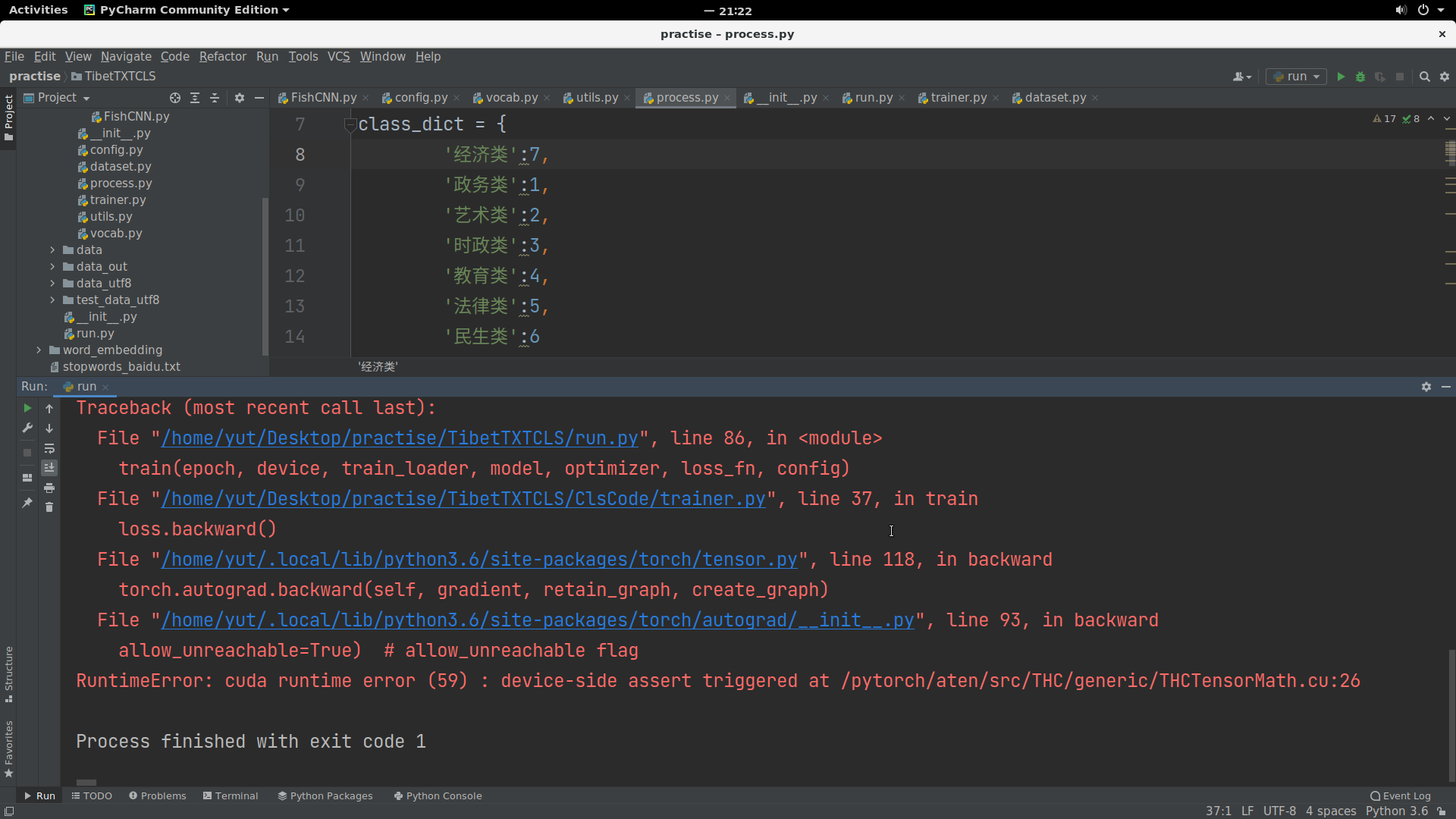This screenshot has width=1456, height=819.
Task: Toggle soft-wrap in the Run console
Action: (49, 448)
